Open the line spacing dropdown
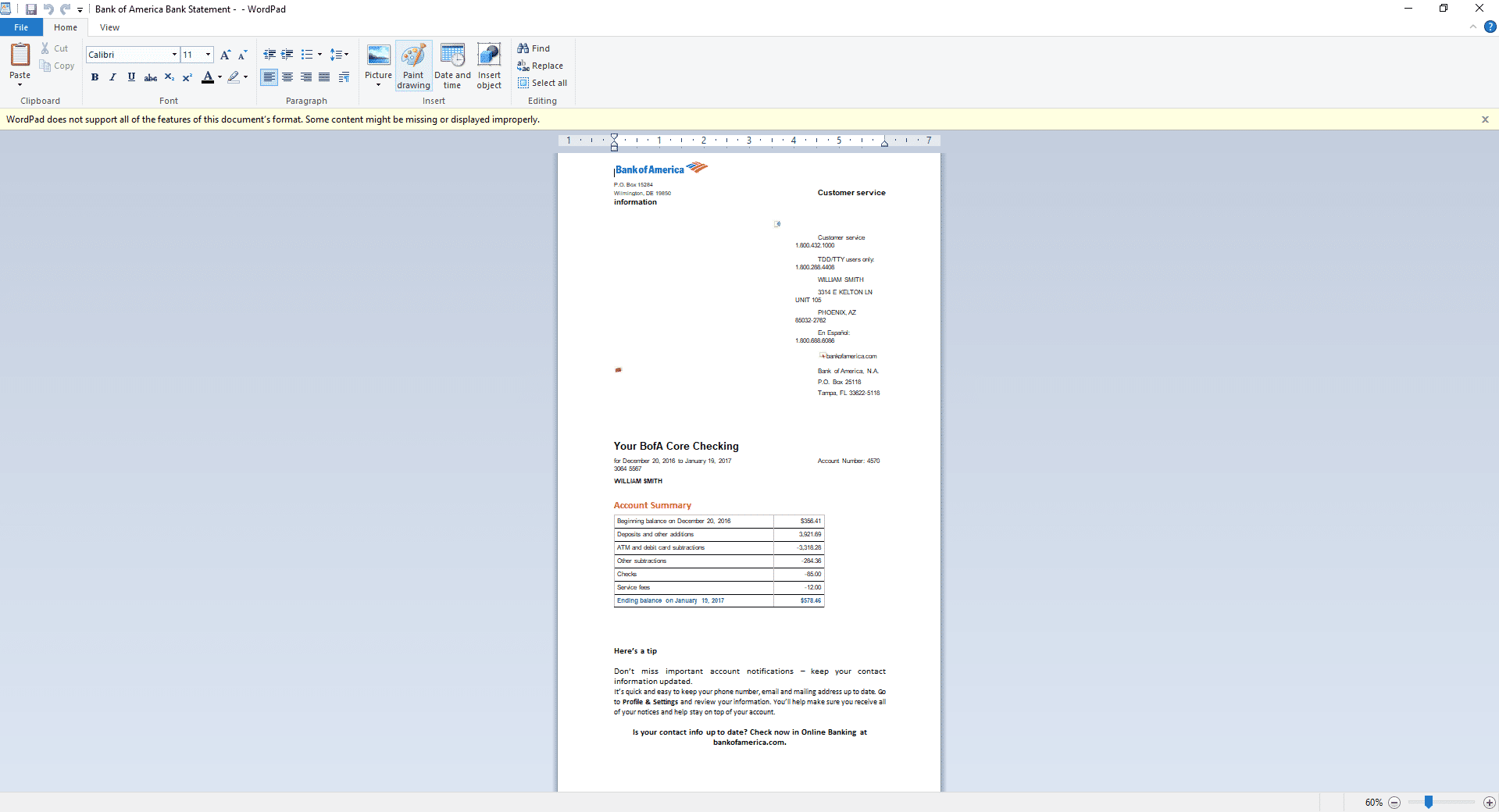Viewport: 1499px width, 812px height. [339, 55]
